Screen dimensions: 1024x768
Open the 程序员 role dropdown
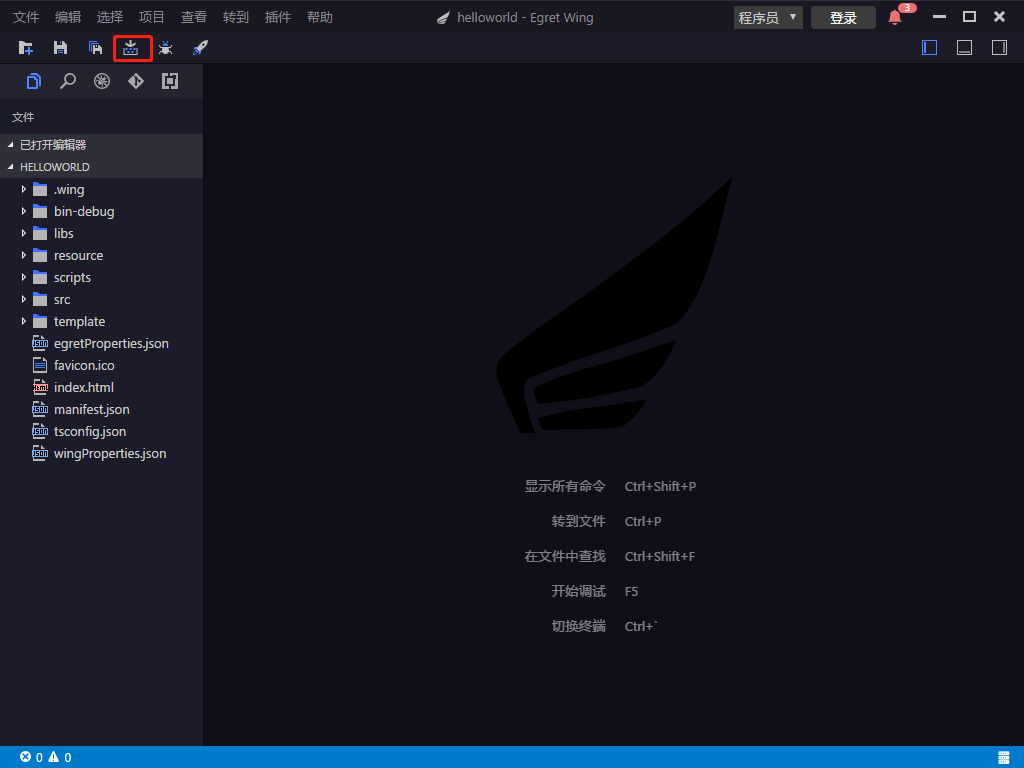coord(768,18)
